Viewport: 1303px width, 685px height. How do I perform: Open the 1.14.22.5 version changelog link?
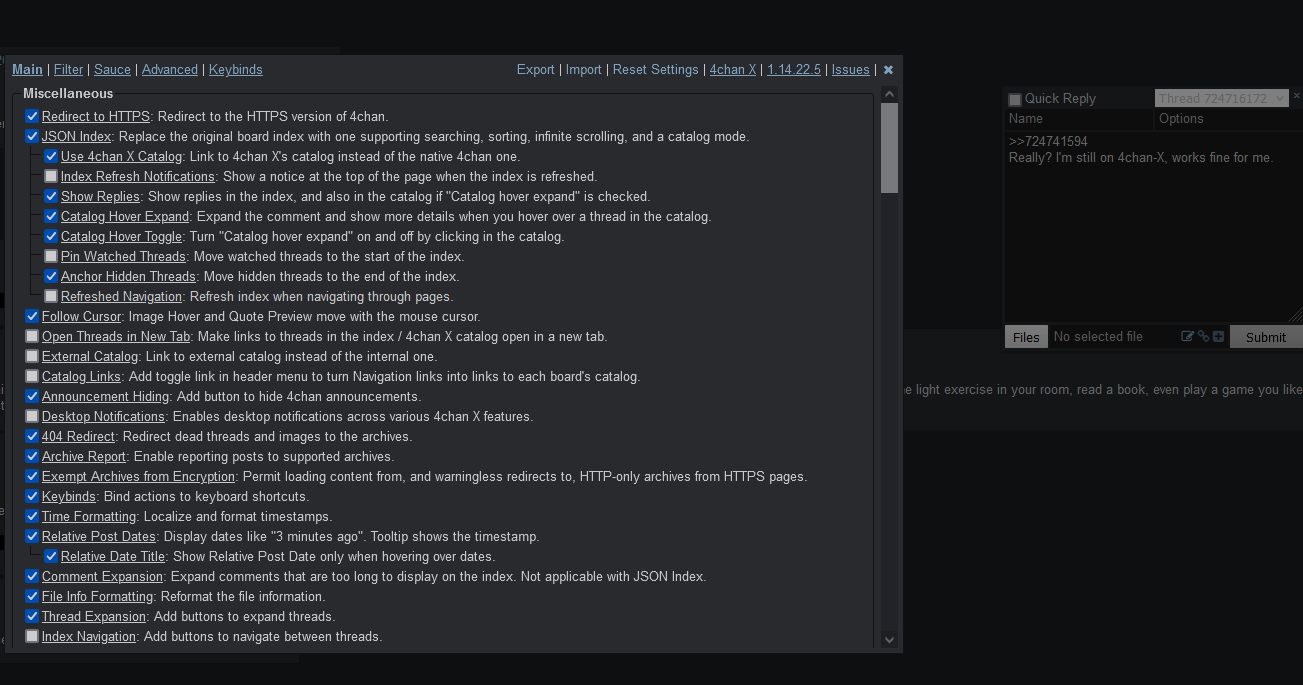point(794,70)
